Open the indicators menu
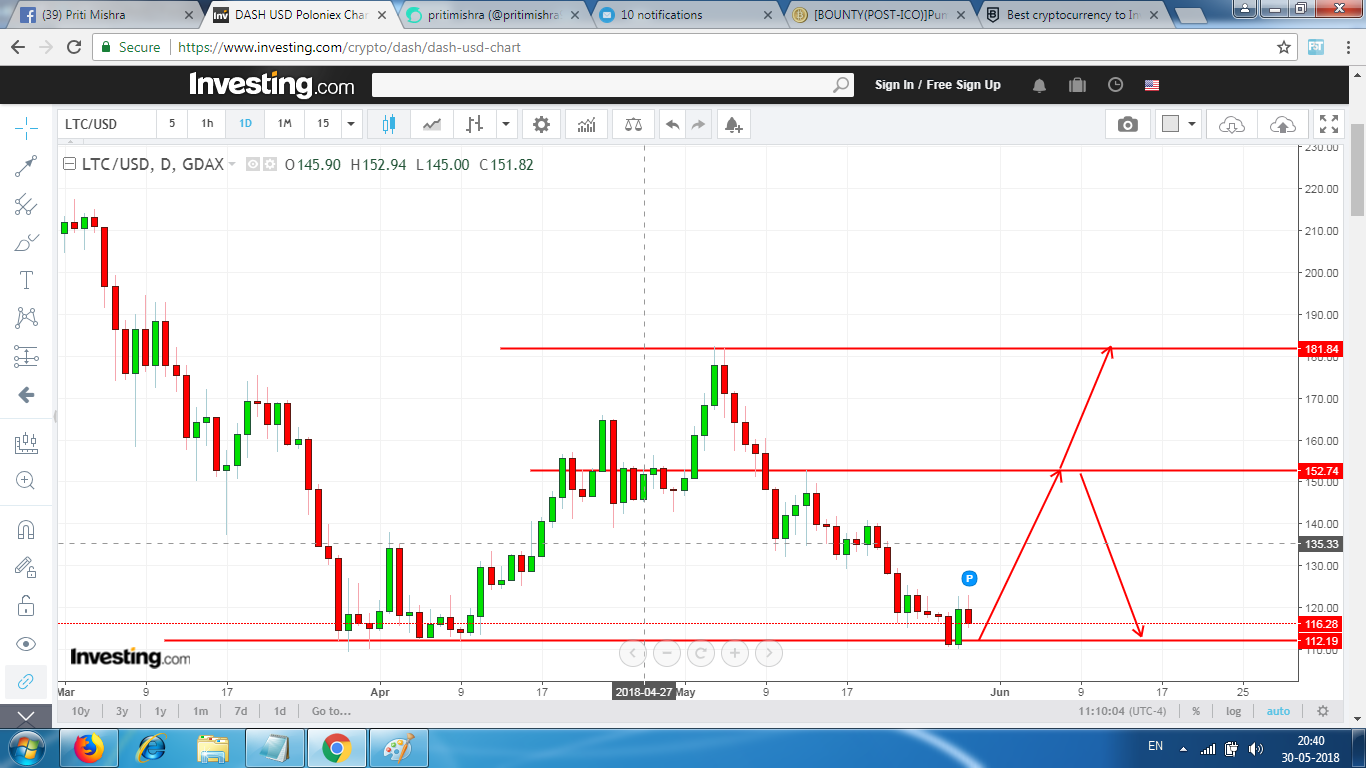 [586, 124]
